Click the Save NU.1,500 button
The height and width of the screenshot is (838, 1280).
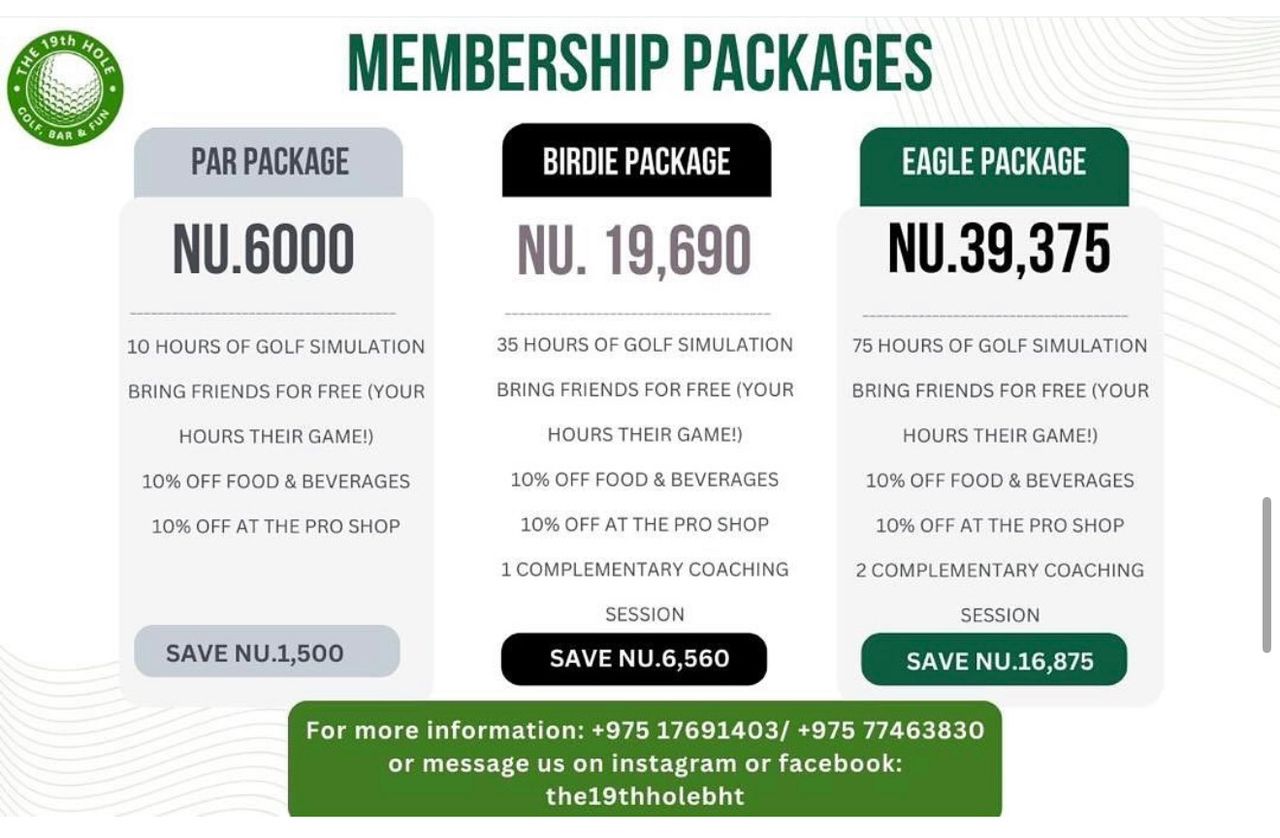pos(267,653)
